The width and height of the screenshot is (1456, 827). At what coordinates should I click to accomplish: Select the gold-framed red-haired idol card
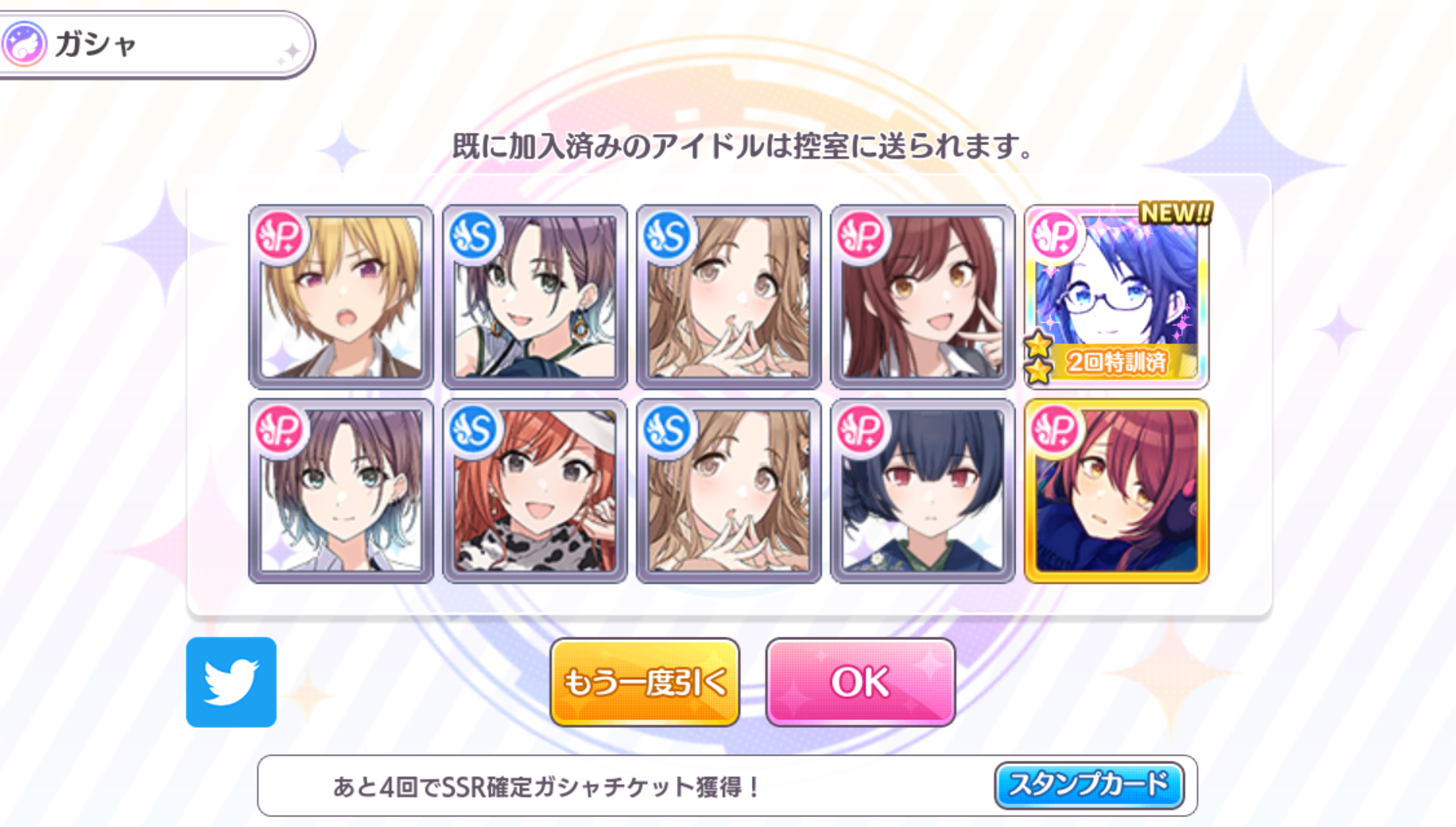tap(1116, 491)
